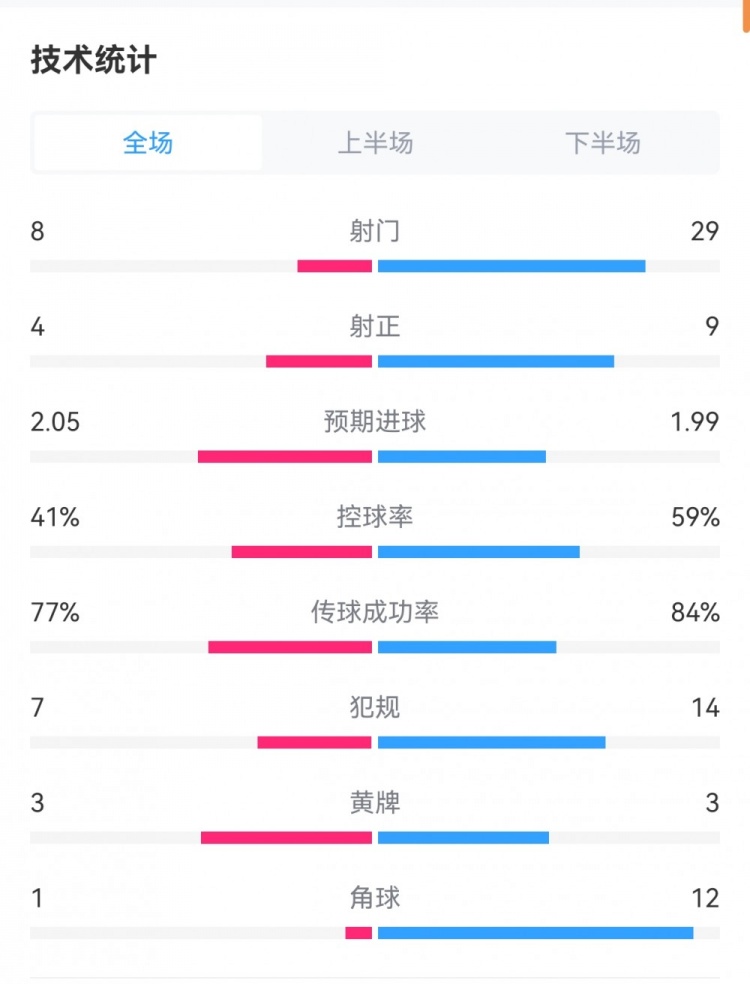Tap the 29 shots value

click(x=704, y=231)
